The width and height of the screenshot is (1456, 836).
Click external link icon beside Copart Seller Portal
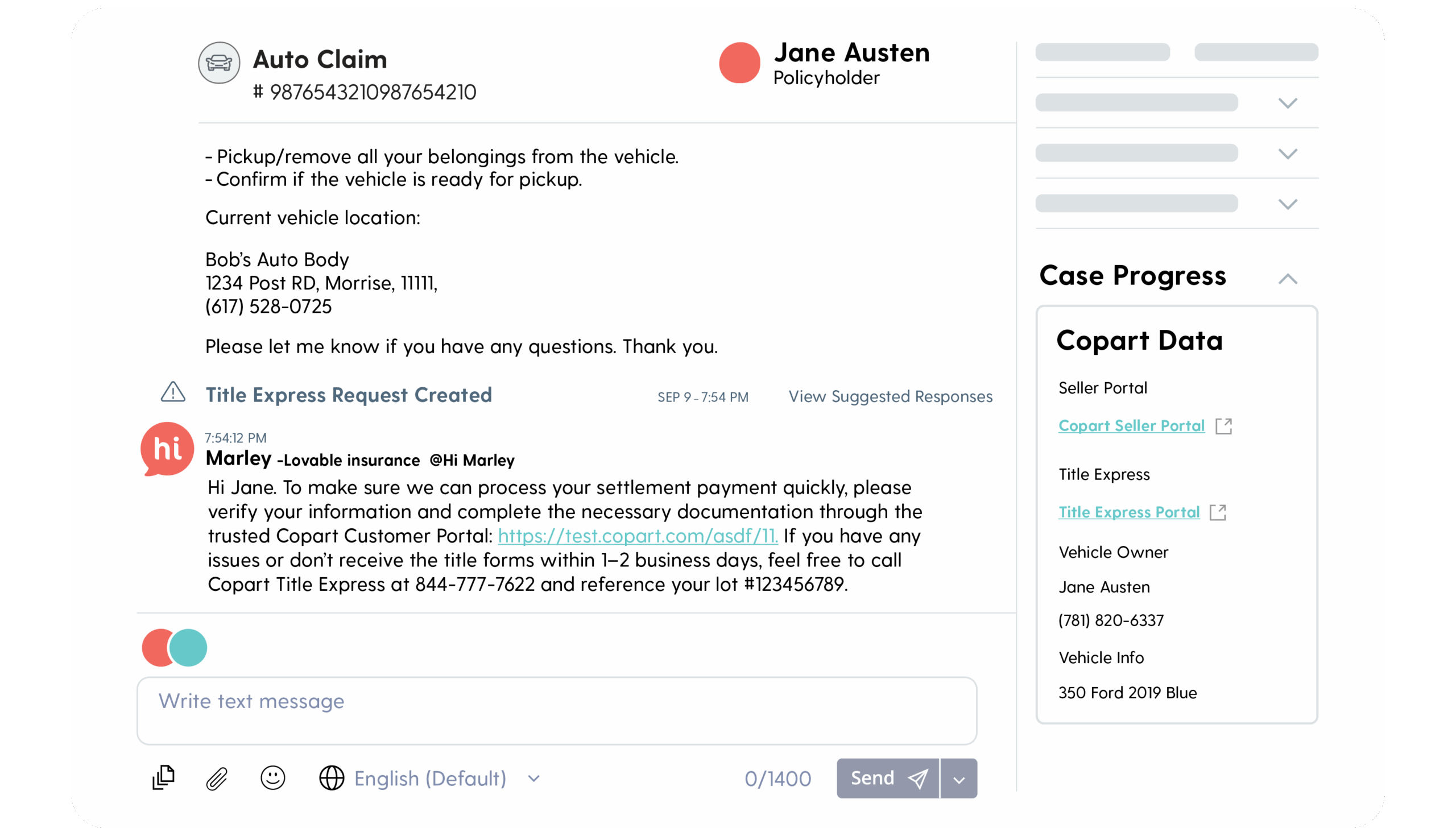pos(1223,426)
